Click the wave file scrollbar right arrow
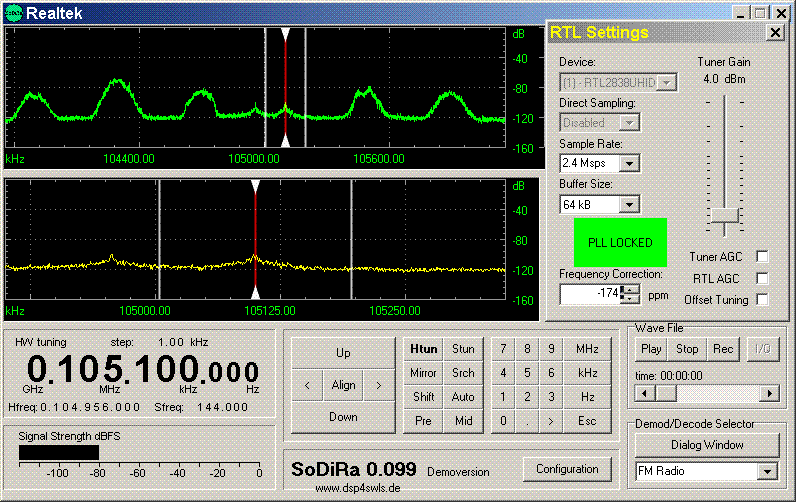Screen dimensions: 796x502 [770, 393]
